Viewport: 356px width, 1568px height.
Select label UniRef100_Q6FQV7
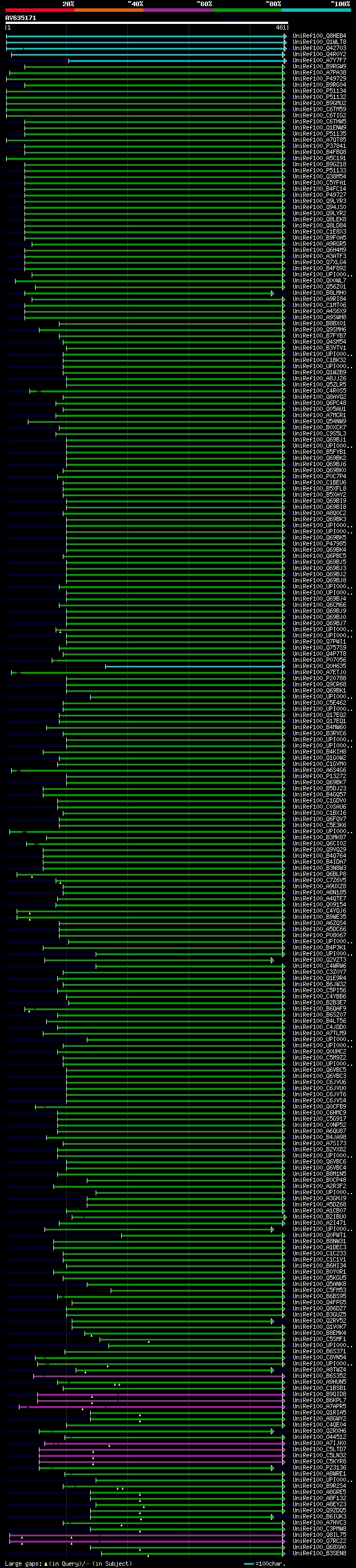tap(319, 819)
